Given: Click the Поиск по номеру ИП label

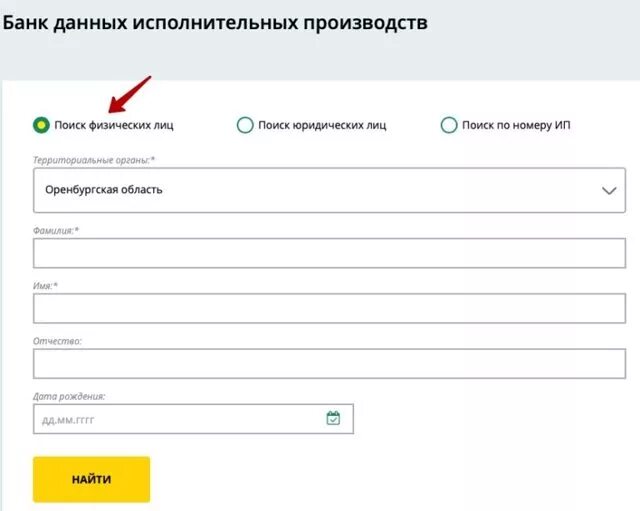Looking at the screenshot, I should pyautogui.click(x=516, y=125).
